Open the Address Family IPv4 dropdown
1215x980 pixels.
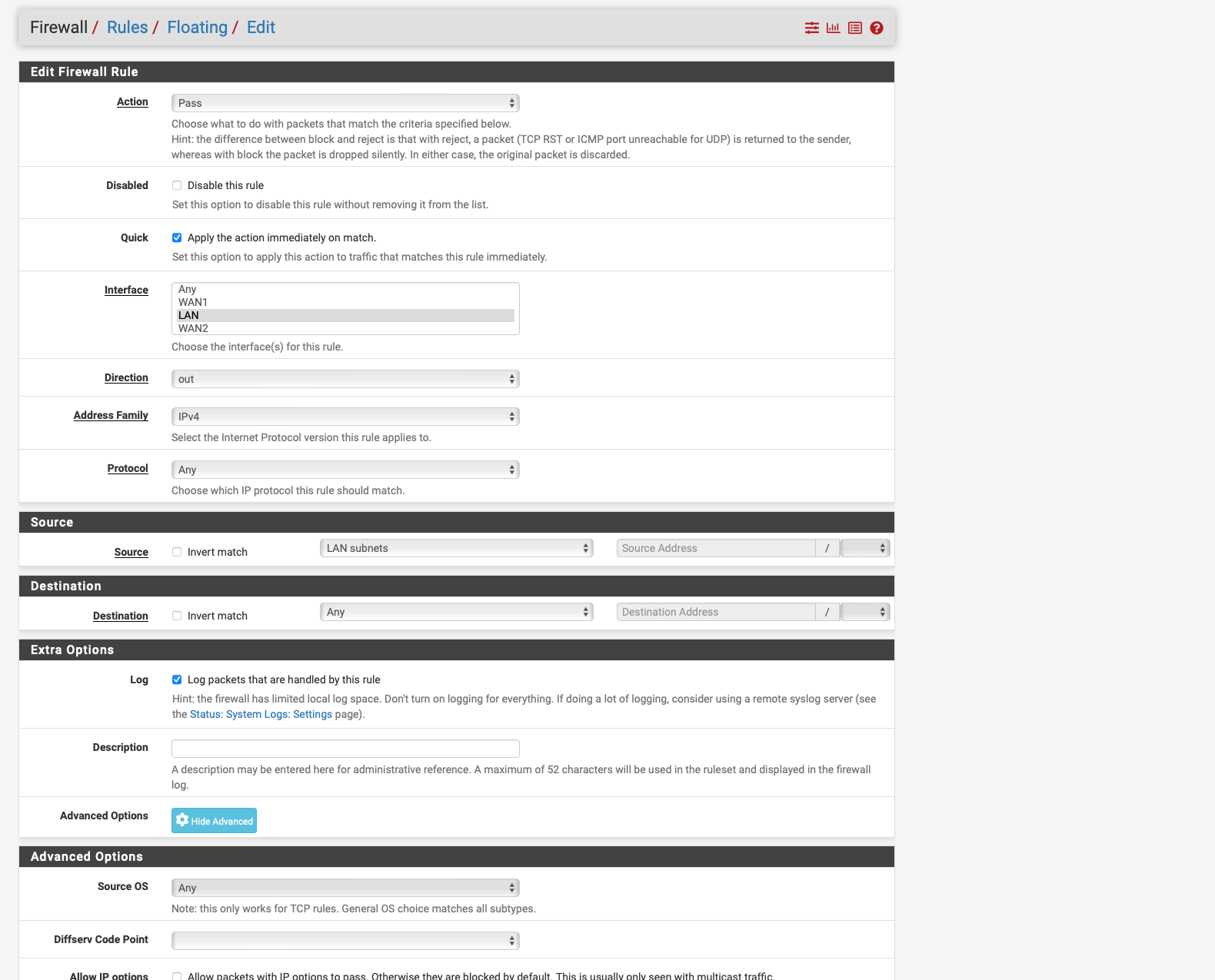point(345,417)
